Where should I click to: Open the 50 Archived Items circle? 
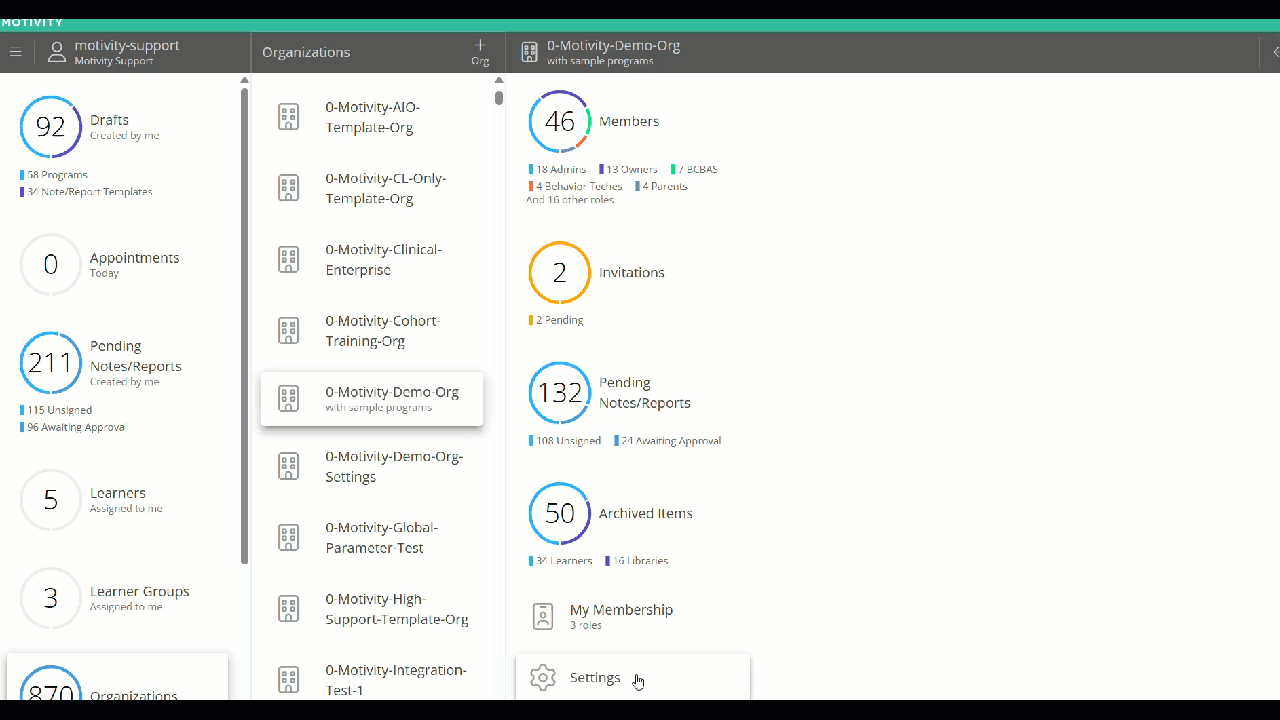click(x=560, y=513)
